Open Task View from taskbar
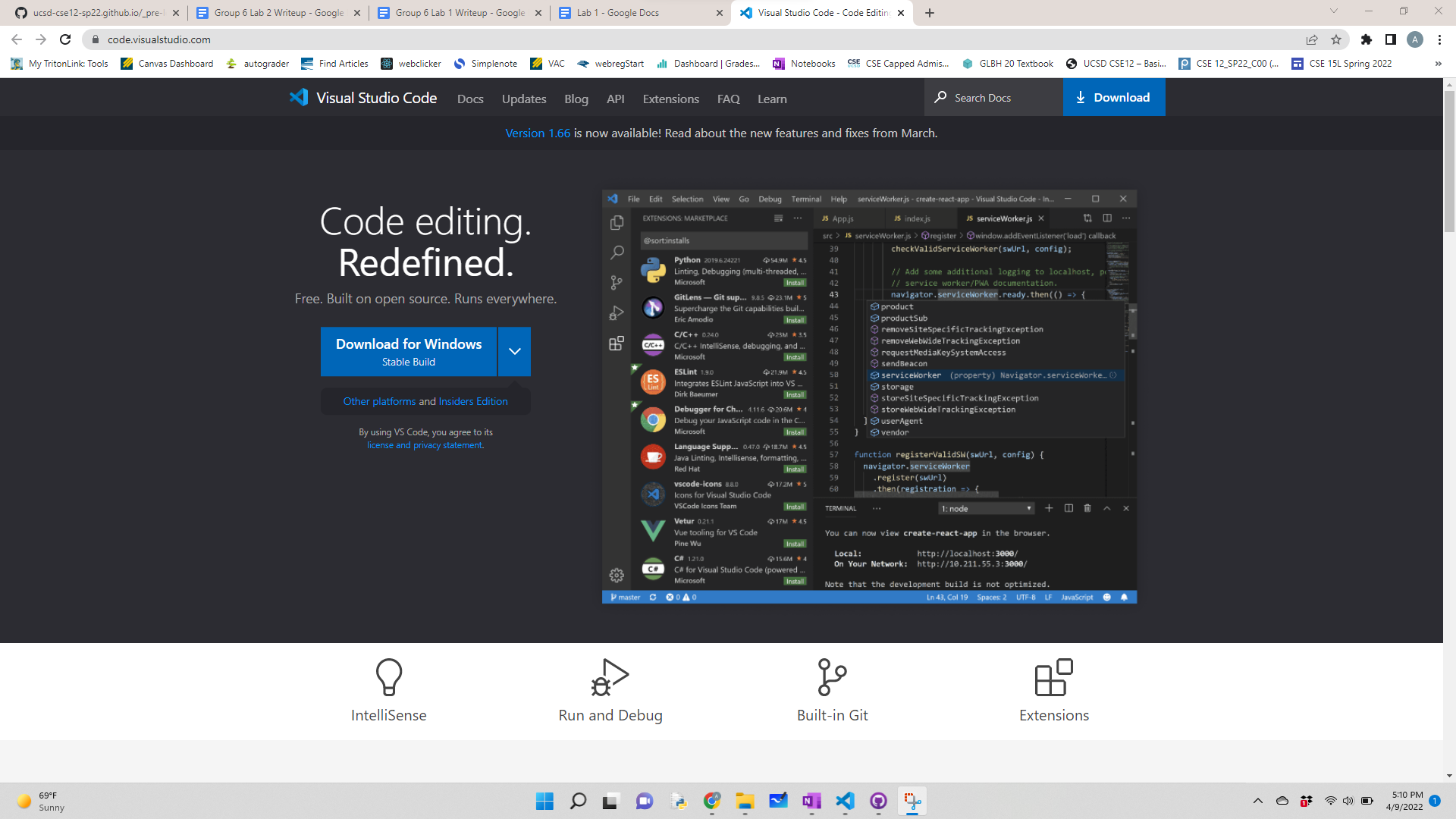Viewport: 1456px width, 819px height. [x=611, y=801]
